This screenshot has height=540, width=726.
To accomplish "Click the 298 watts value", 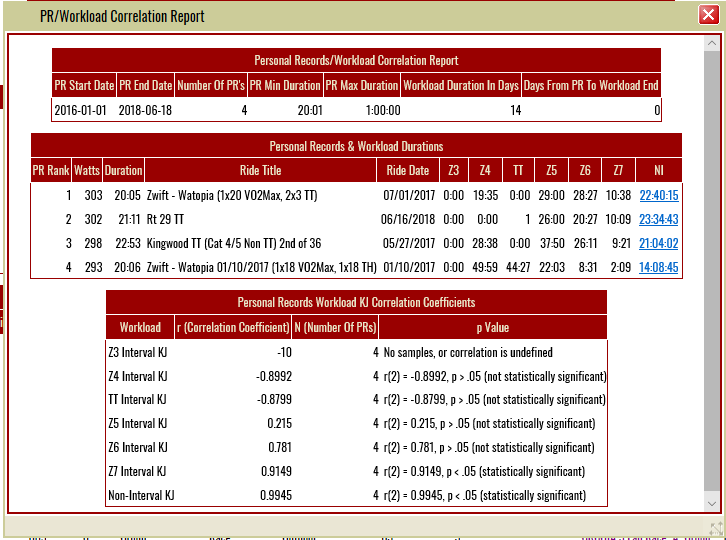I will (x=93, y=243).
